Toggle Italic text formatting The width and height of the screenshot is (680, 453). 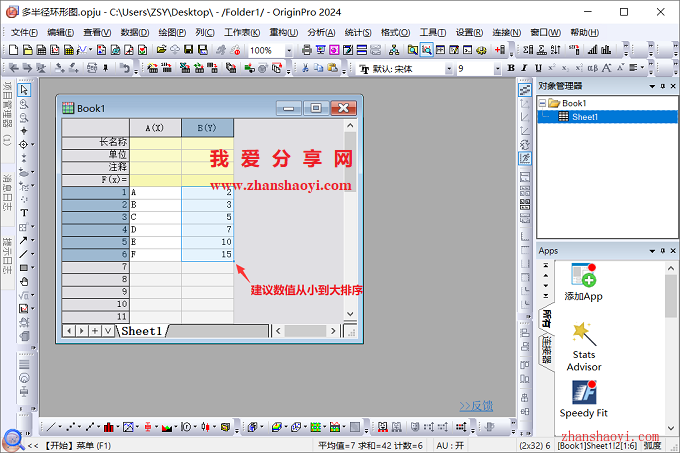[x=524, y=68]
